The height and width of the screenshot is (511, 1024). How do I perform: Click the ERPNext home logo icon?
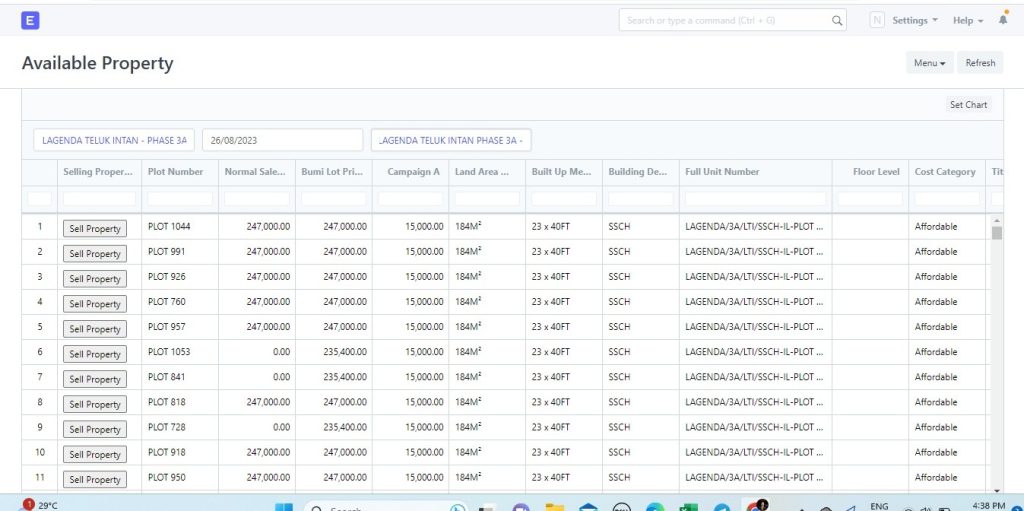(30, 20)
